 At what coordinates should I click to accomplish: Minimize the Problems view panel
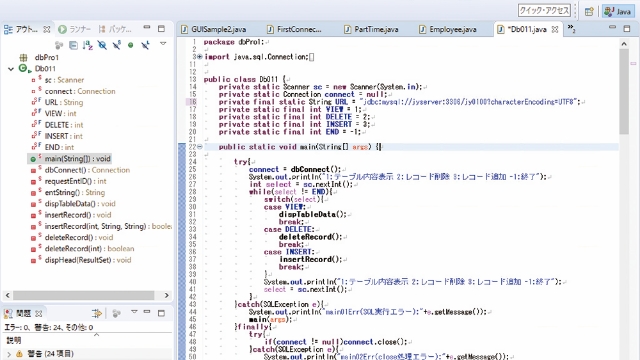click(x=147, y=312)
